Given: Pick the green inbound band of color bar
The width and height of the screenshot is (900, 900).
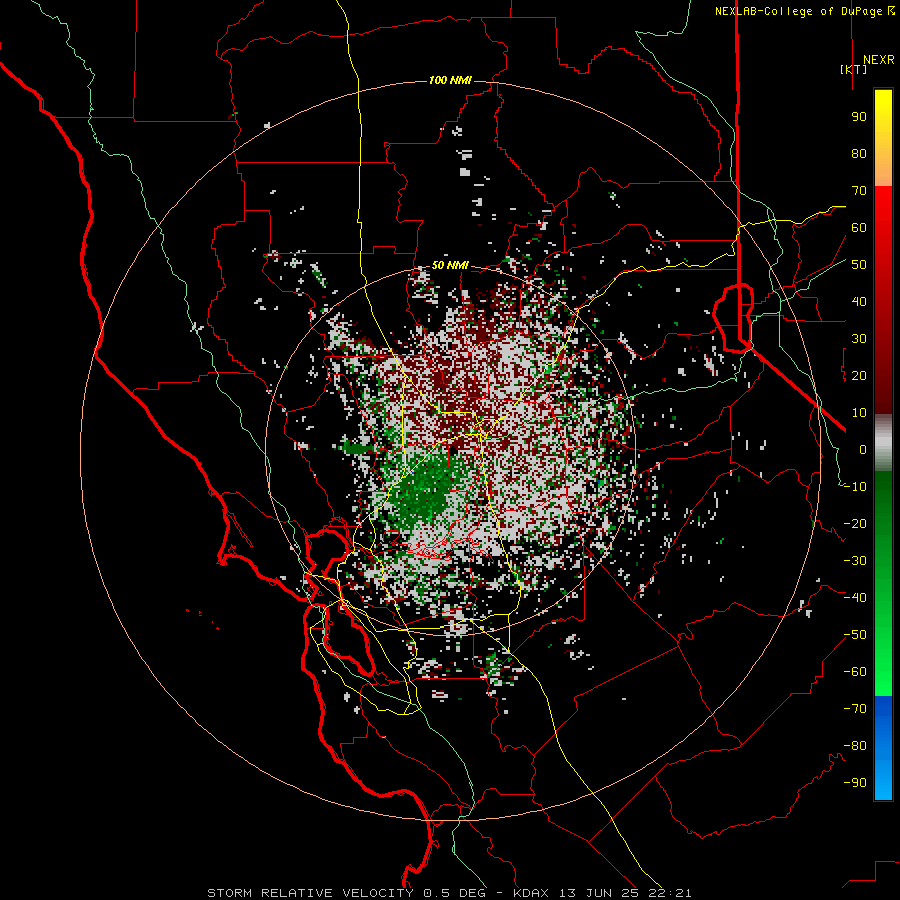Looking at the screenshot, I should (x=883, y=584).
